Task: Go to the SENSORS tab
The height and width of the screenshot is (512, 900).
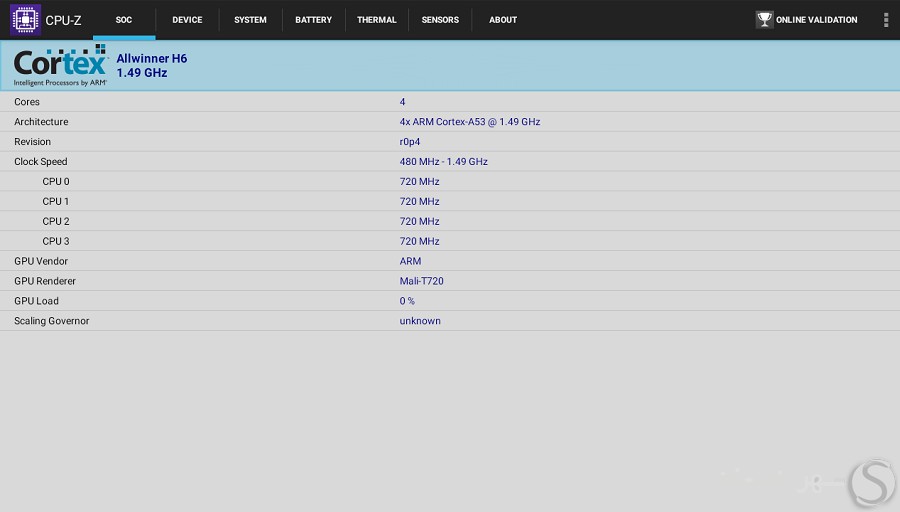Action: [440, 20]
